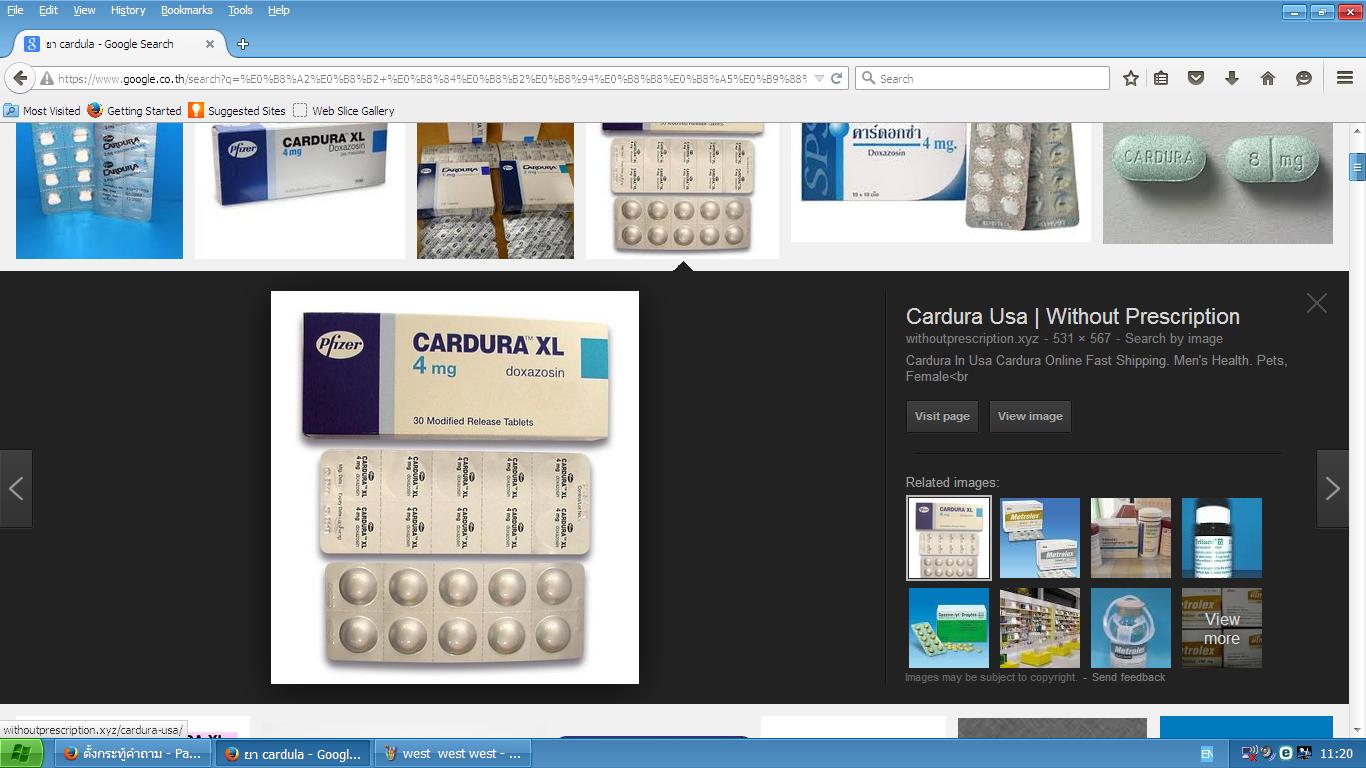The height and width of the screenshot is (768, 1366).
Task: Open the Tools menu
Action: [x=240, y=10]
